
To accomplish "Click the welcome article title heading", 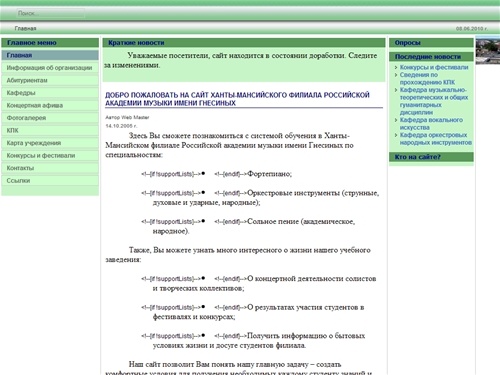I will (x=237, y=99).
